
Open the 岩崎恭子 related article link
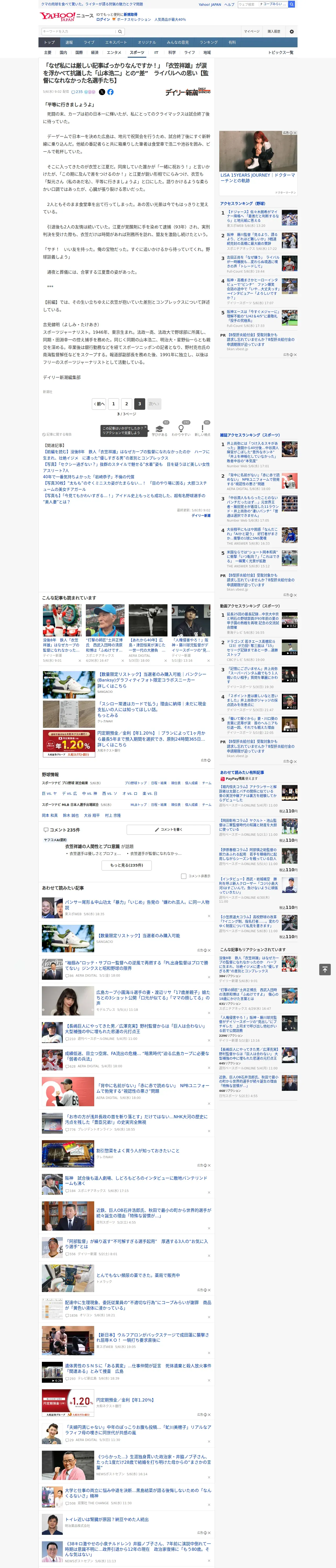(x=88, y=477)
